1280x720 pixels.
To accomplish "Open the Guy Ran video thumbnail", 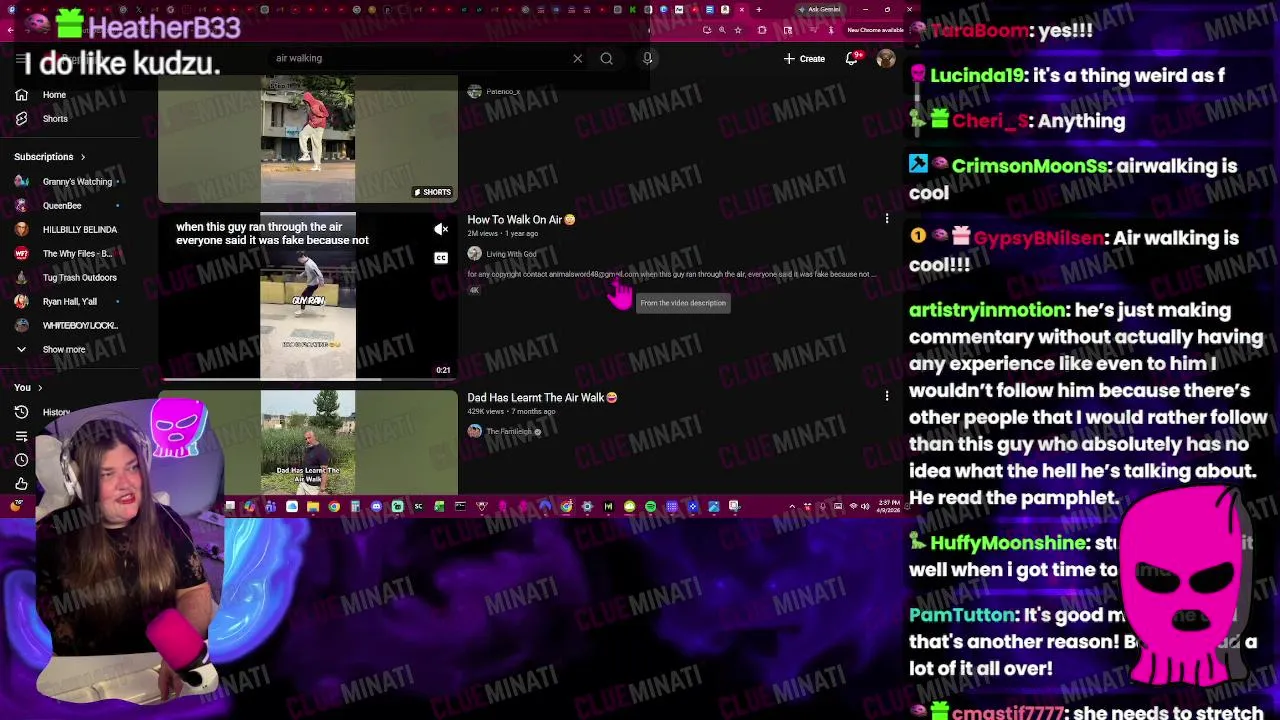I will tap(308, 296).
